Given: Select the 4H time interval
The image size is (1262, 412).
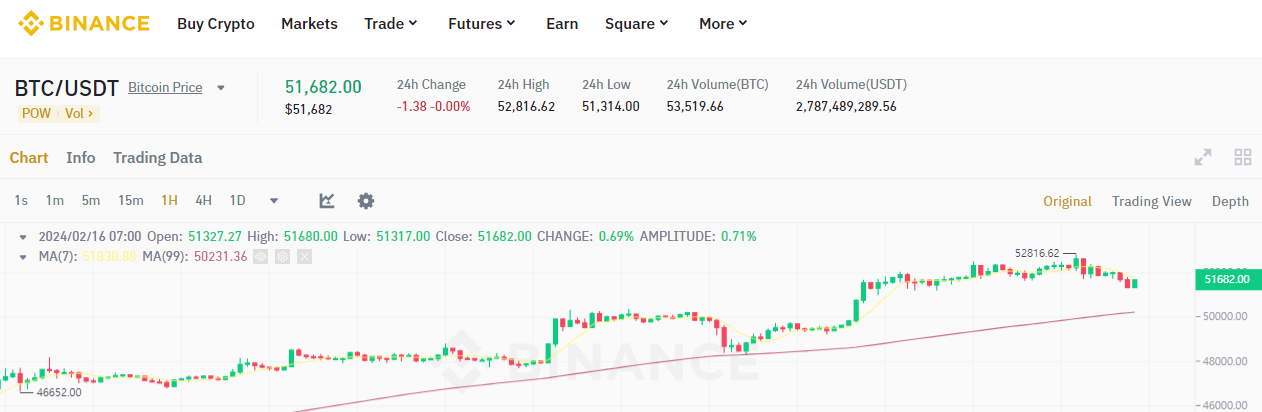Looking at the screenshot, I should (203, 201).
